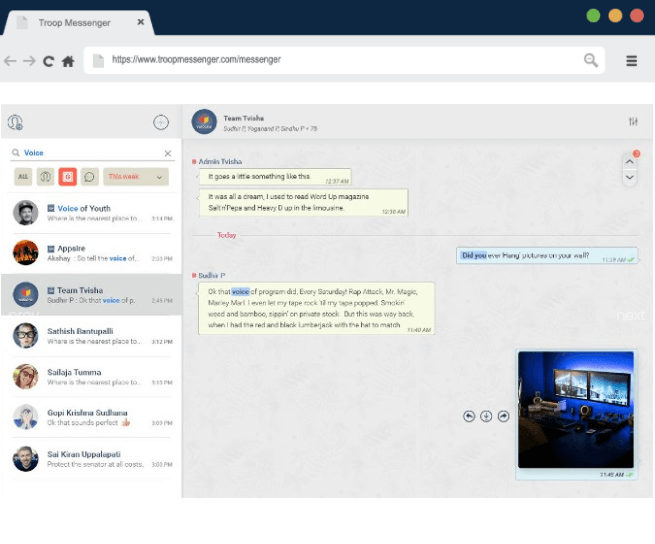
Task: Jump to the previous search result with the up chevron
Action: (629, 161)
